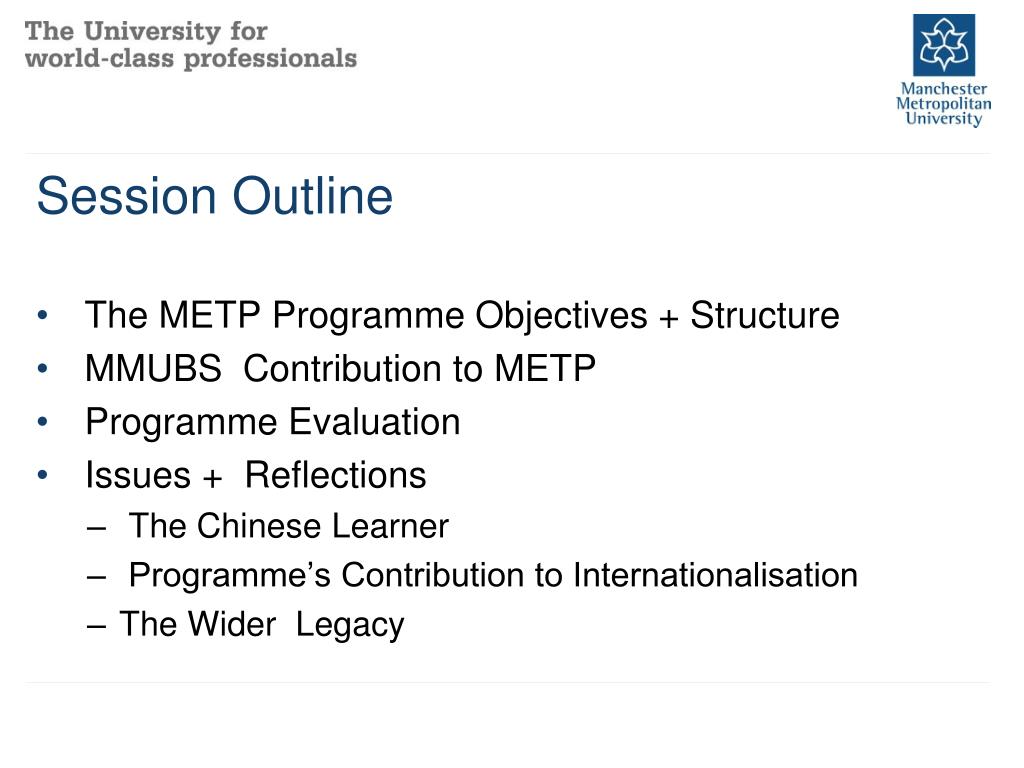Click "Programme's Contribution to Internationalisation" sub-item
The image size is (1024, 768).
(493, 576)
